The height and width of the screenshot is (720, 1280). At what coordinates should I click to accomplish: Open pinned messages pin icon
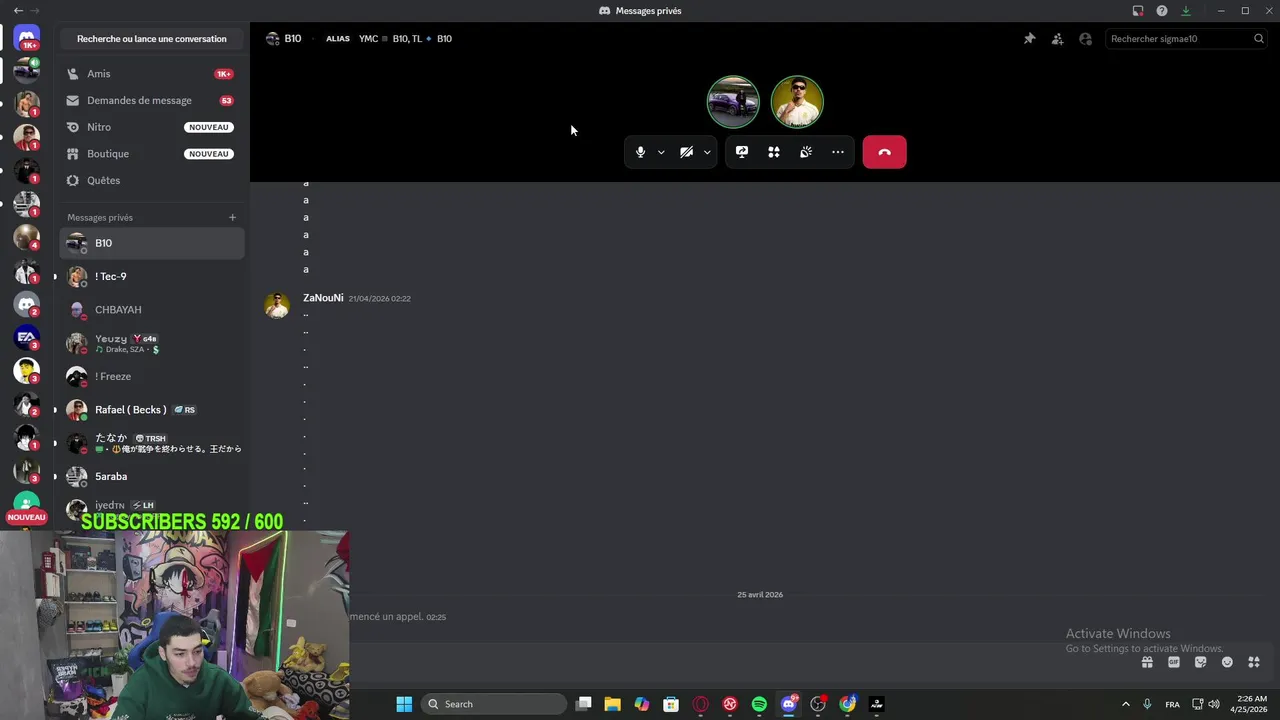[x=1029, y=39]
